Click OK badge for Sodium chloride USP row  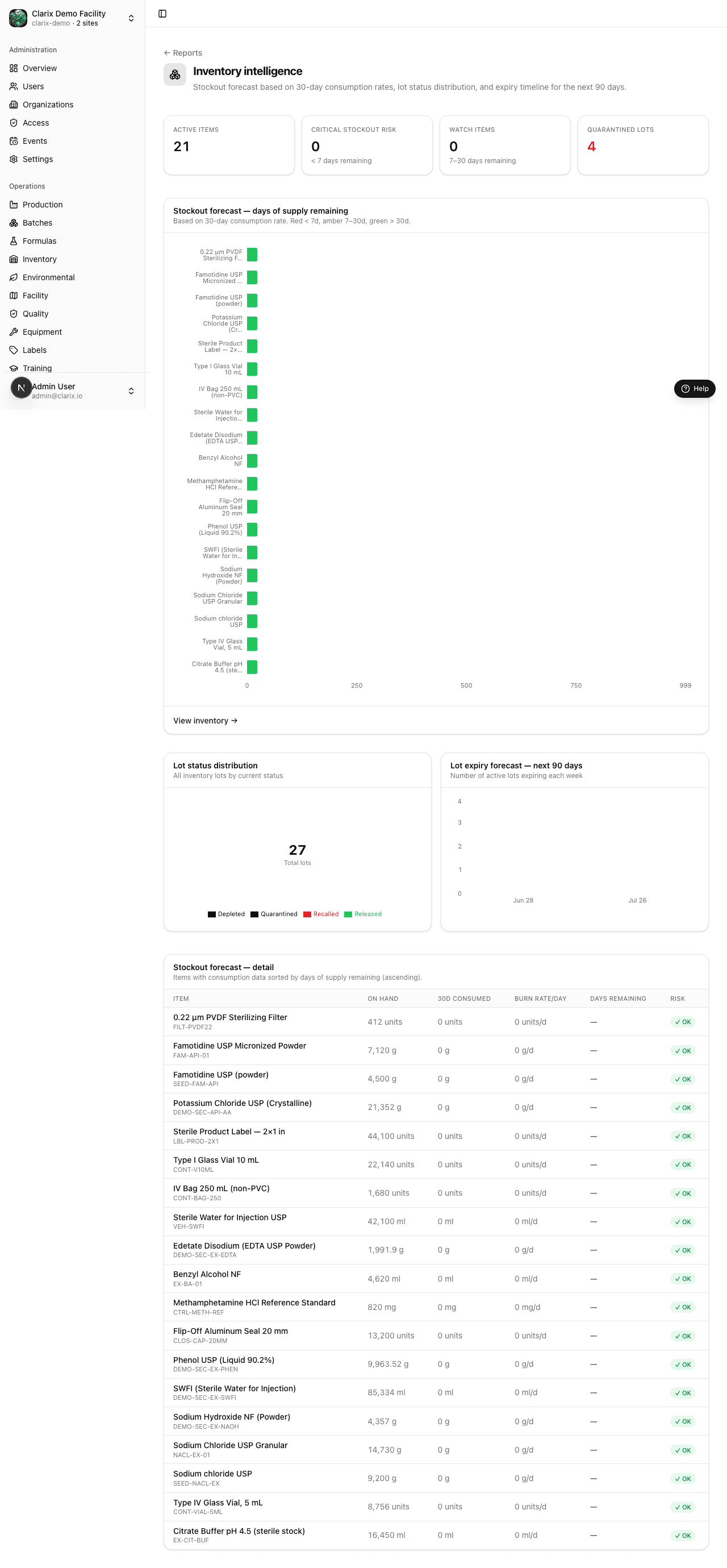683,1479
